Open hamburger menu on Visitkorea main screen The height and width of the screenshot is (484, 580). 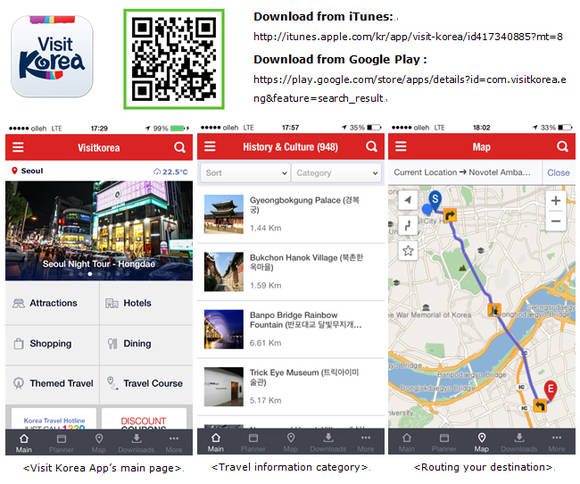(18, 147)
